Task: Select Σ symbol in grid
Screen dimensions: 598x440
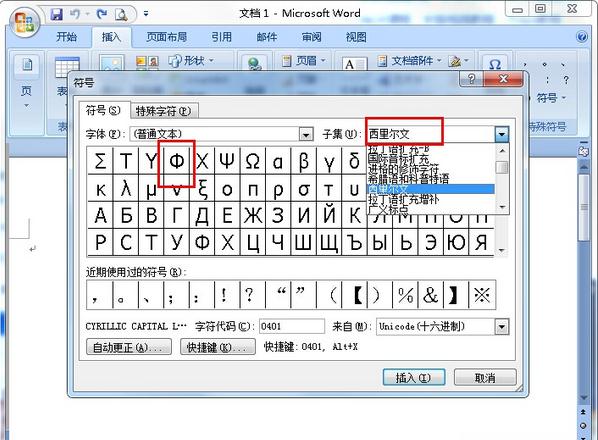Action: click(x=100, y=162)
